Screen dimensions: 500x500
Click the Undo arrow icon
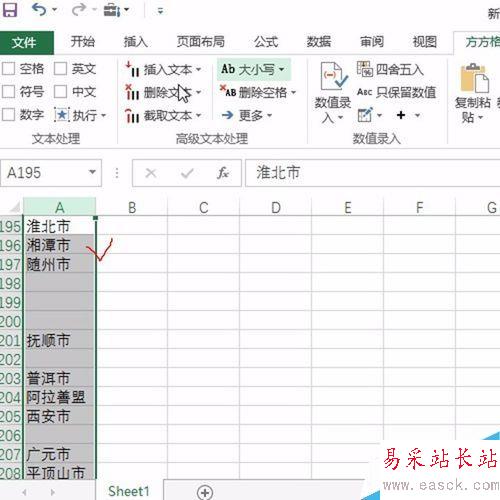[x=39, y=10]
